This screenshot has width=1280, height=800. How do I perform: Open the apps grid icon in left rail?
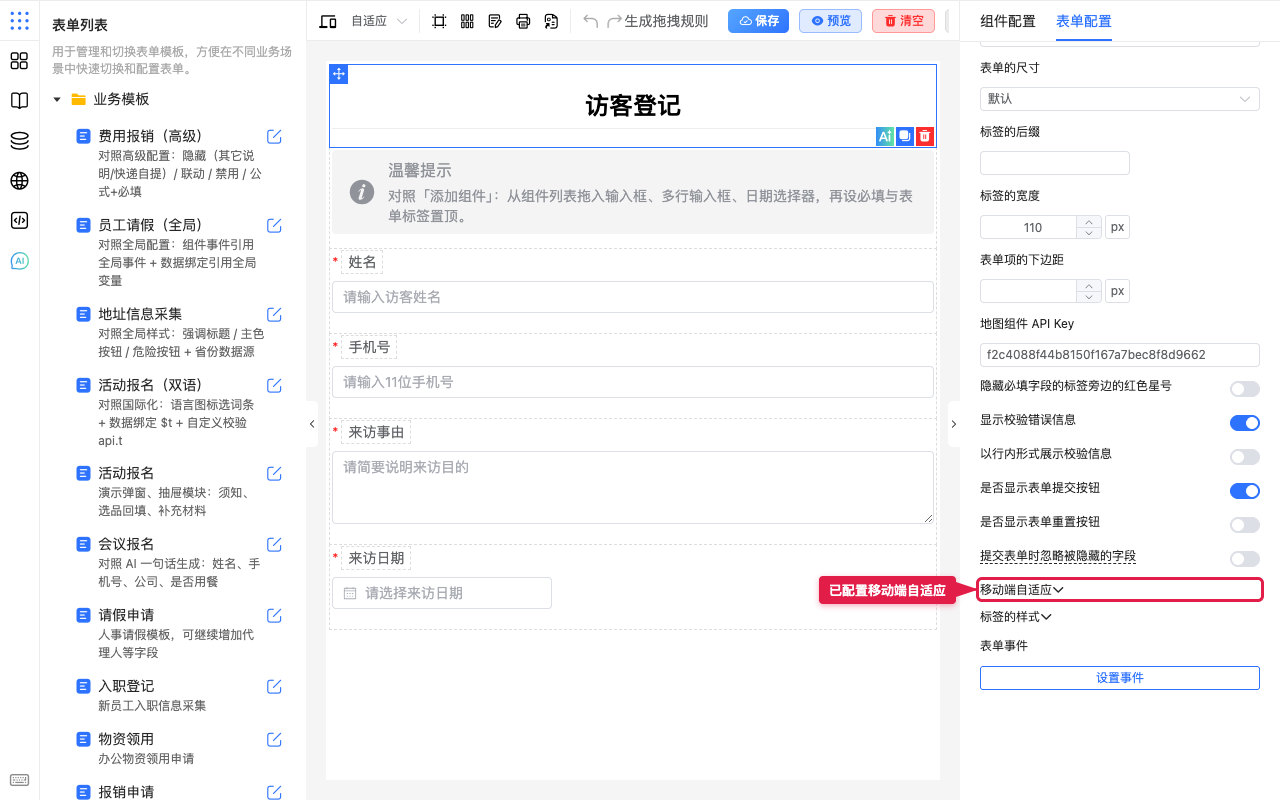tap(19, 61)
